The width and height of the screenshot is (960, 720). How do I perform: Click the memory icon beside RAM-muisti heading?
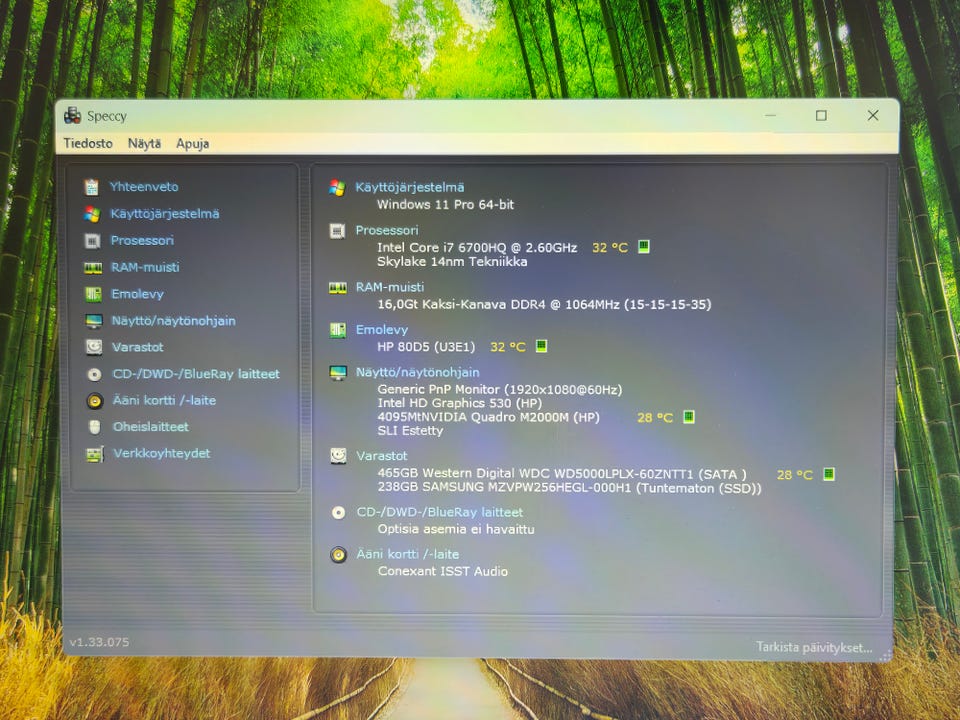pos(337,288)
